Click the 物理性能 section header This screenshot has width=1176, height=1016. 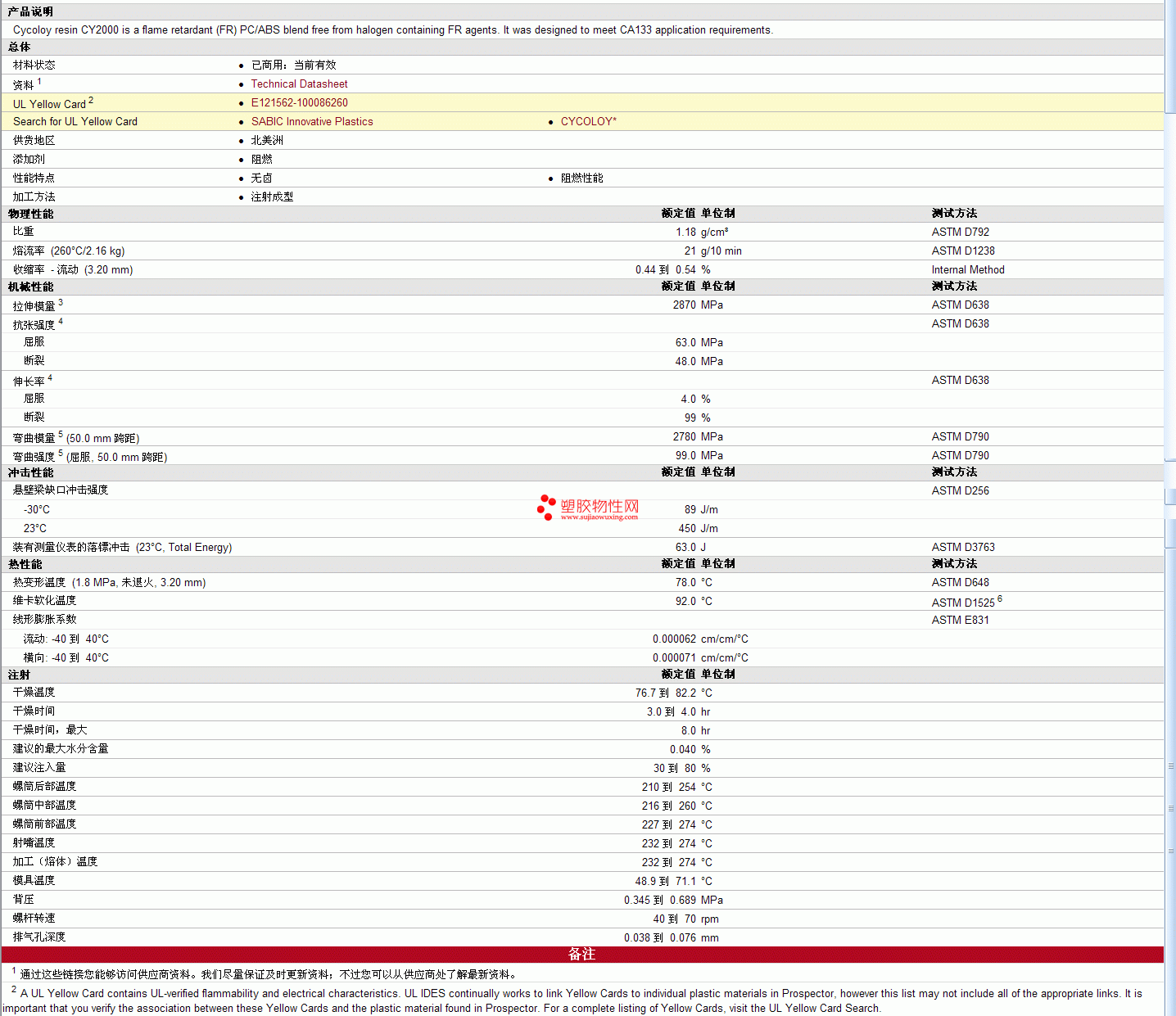(30, 214)
